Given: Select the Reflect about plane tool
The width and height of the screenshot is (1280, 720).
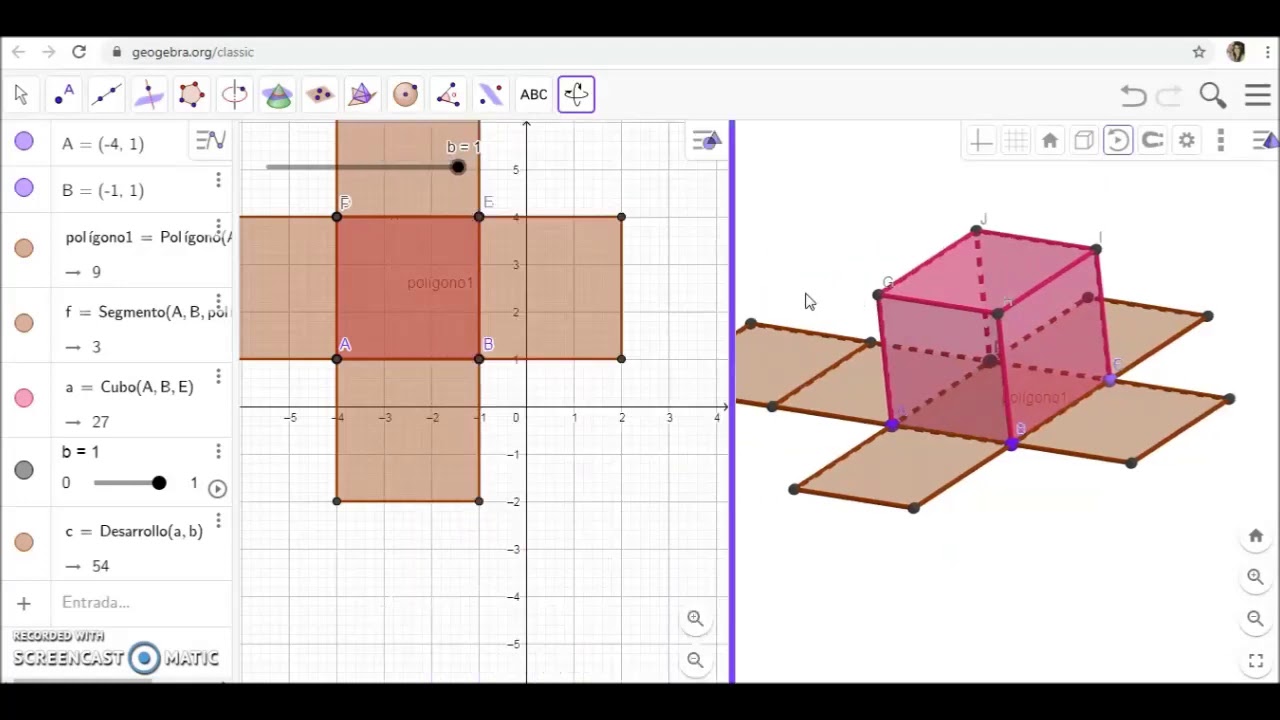Looking at the screenshot, I should (x=491, y=94).
